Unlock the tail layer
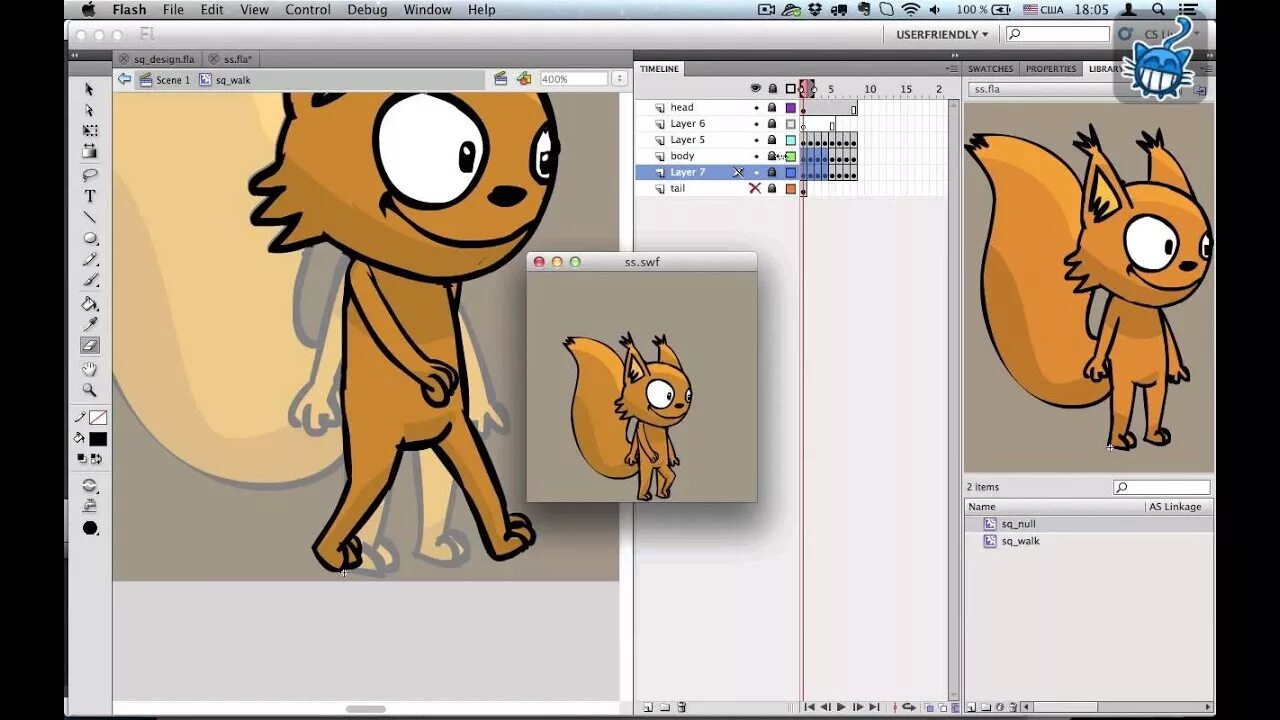This screenshot has width=1280, height=720. pos(772,188)
